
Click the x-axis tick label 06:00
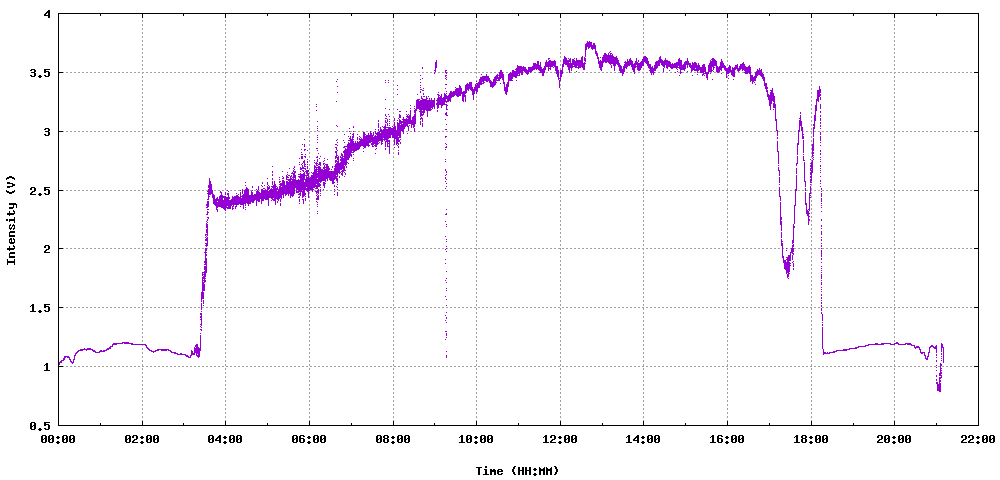point(309,440)
